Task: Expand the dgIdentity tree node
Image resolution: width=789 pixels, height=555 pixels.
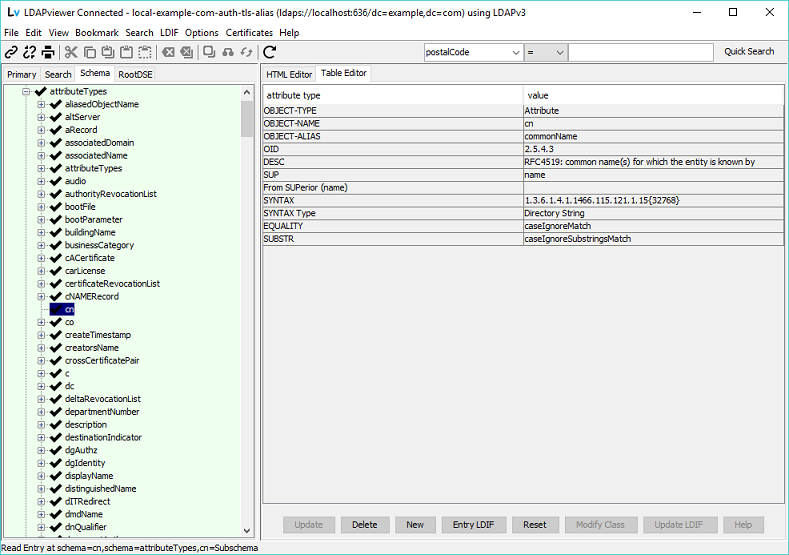Action: pyautogui.click(x=41, y=463)
